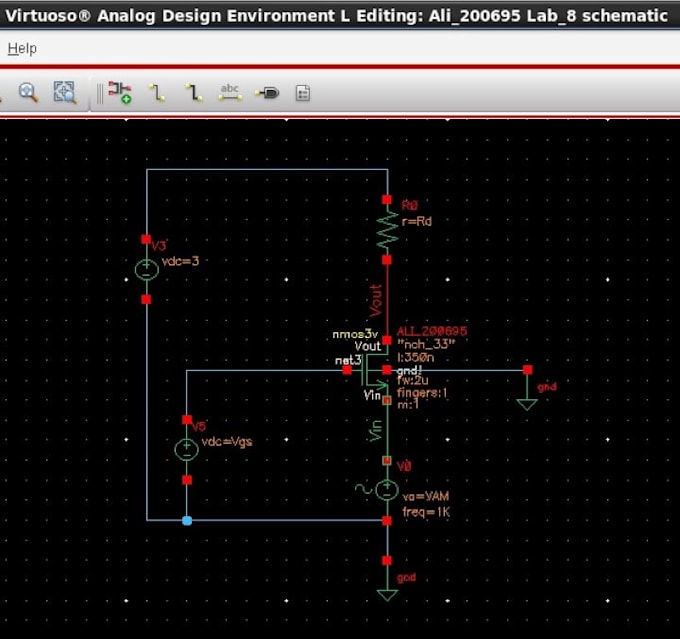Click the Zoom to Fit icon

click(x=65, y=92)
